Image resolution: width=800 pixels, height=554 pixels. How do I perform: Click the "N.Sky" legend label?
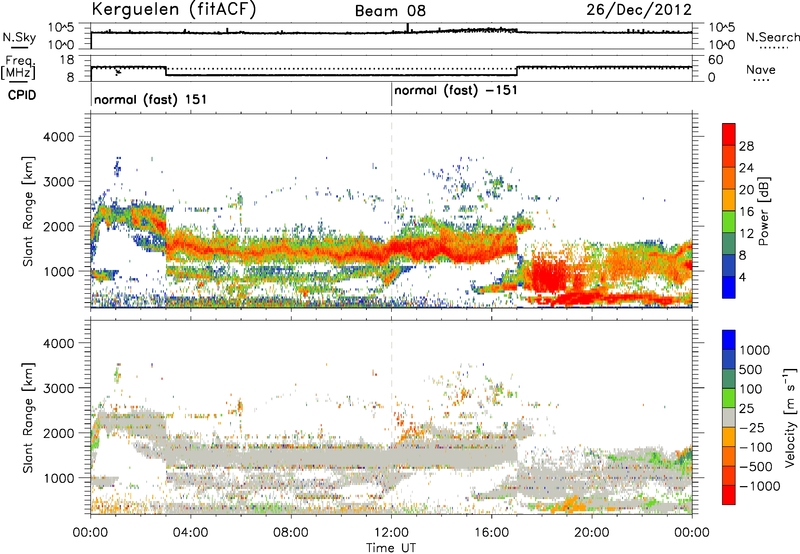(x=19, y=38)
